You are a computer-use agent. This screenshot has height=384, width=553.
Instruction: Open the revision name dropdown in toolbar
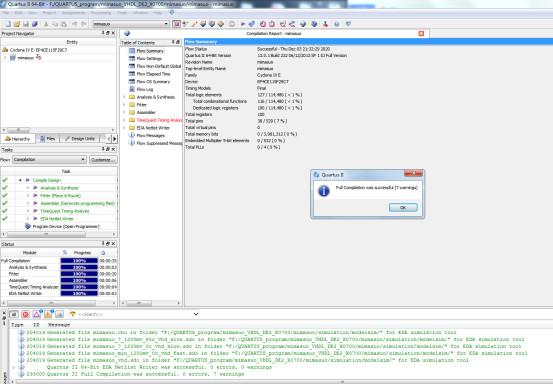pos(166,24)
